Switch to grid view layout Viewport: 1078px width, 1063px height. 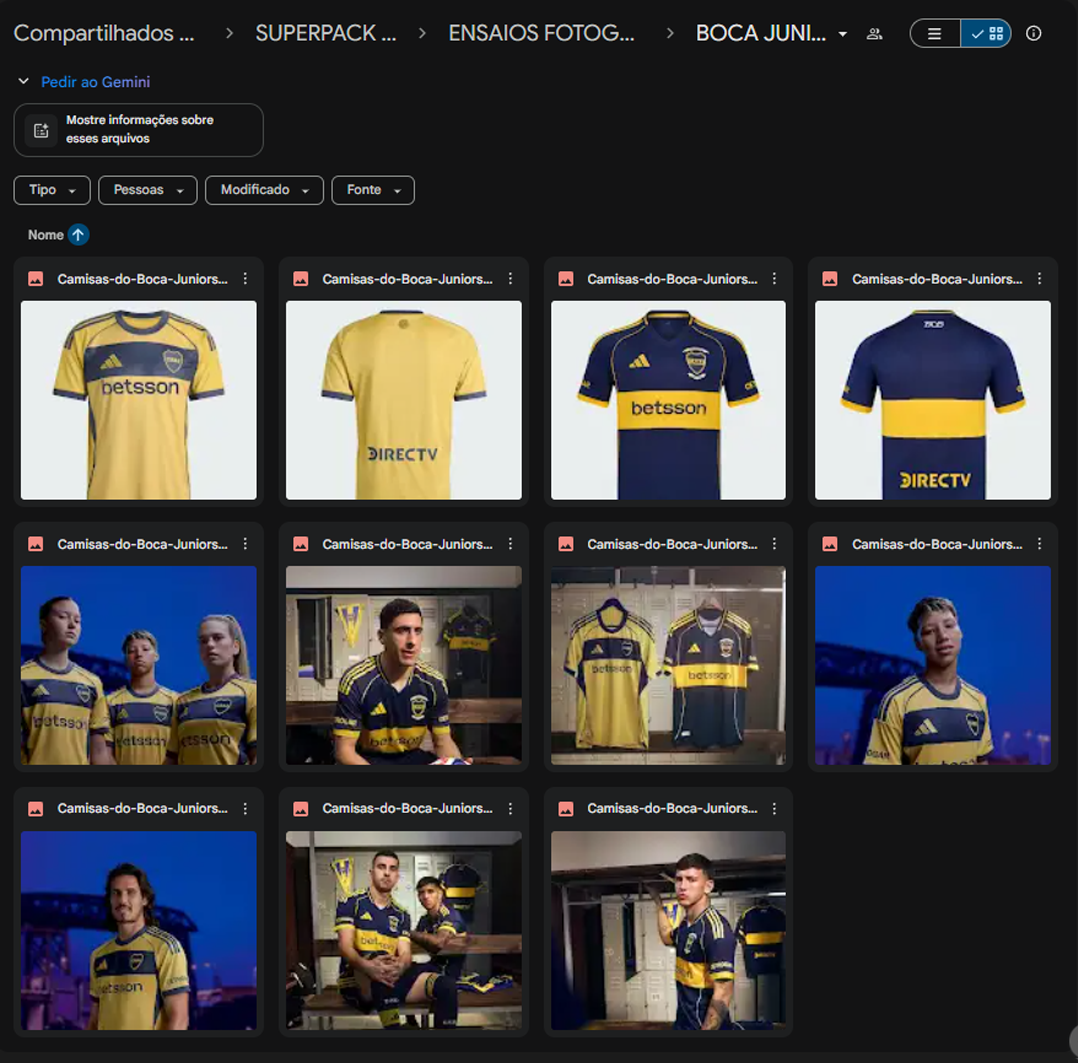click(x=986, y=34)
